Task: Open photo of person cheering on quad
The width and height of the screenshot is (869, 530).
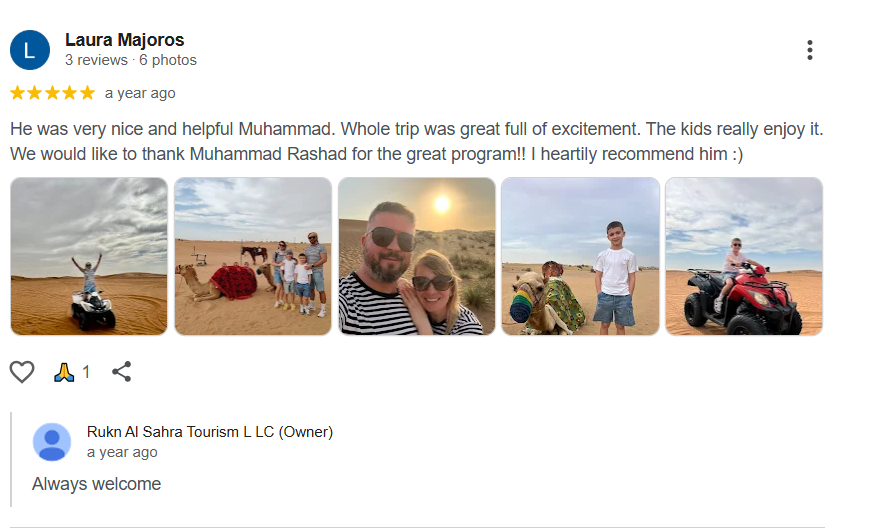Action: pyautogui.click(x=89, y=256)
